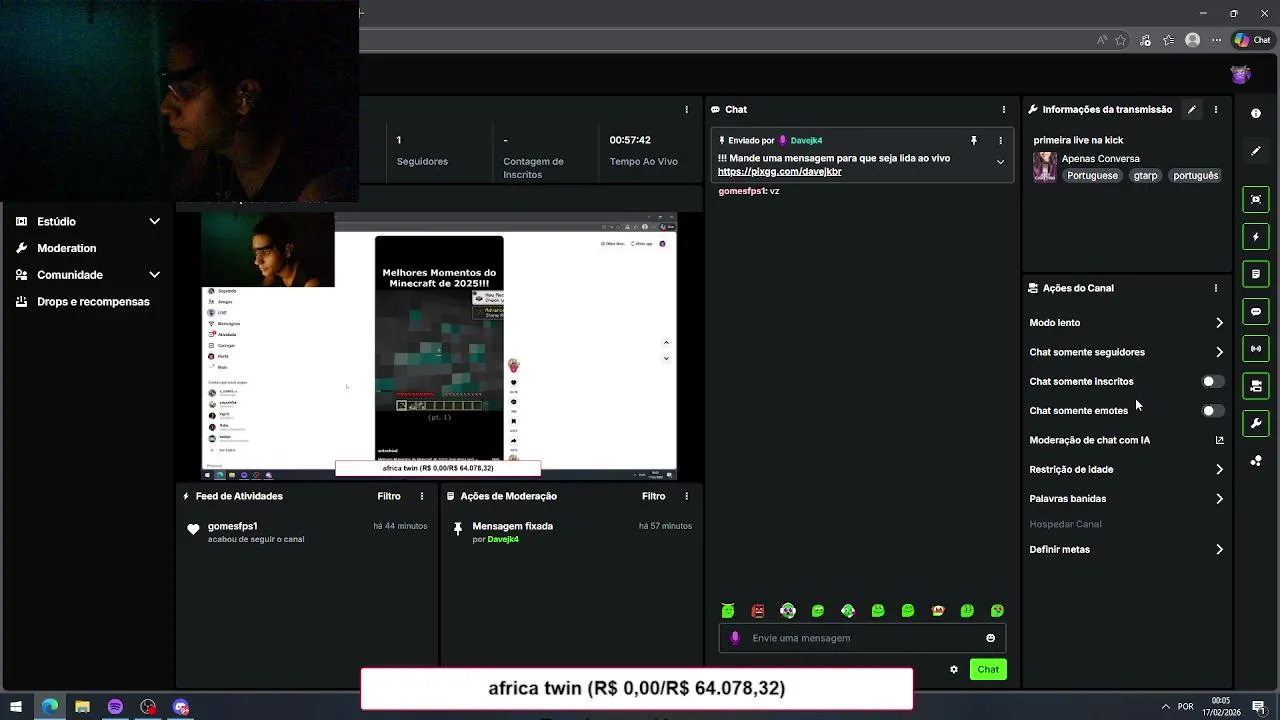Click the Portuguese tag
The width and height of the screenshot is (1280, 720).
tap(1092, 176)
